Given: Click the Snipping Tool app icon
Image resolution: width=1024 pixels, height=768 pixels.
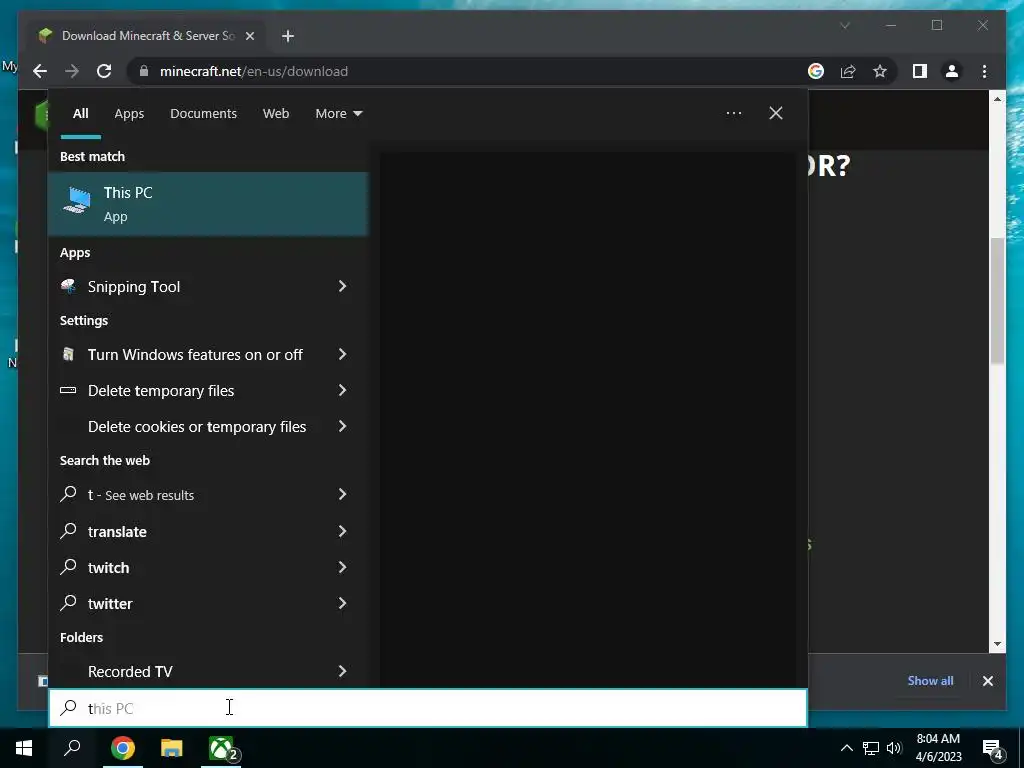Looking at the screenshot, I should click(68, 286).
